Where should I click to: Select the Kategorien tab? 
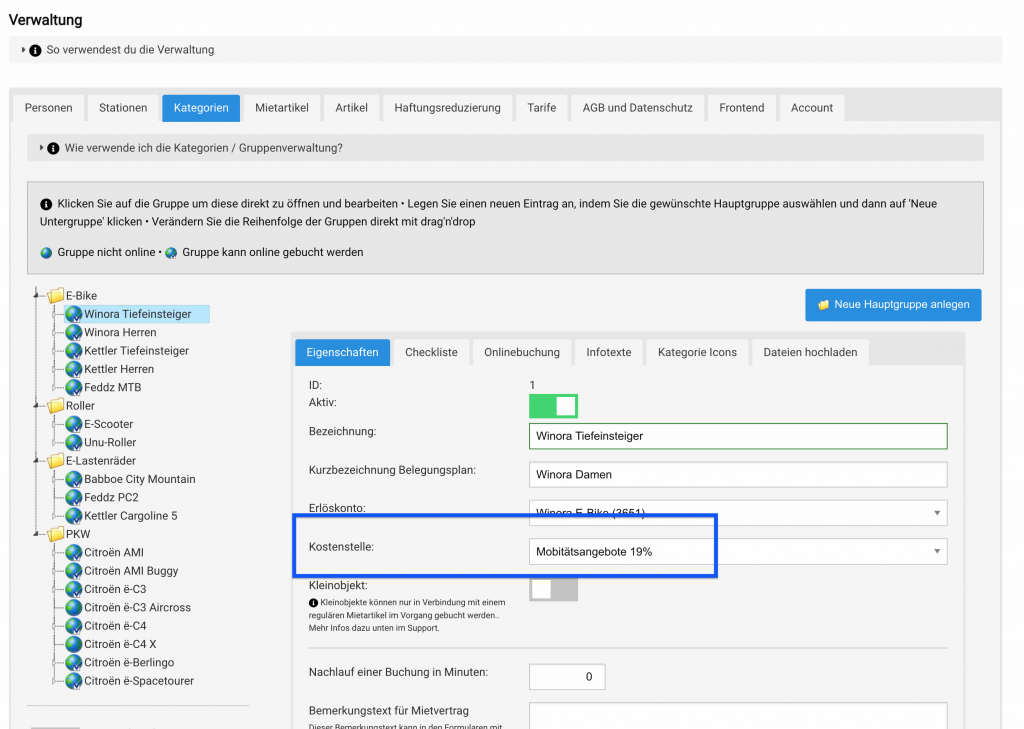[201, 108]
